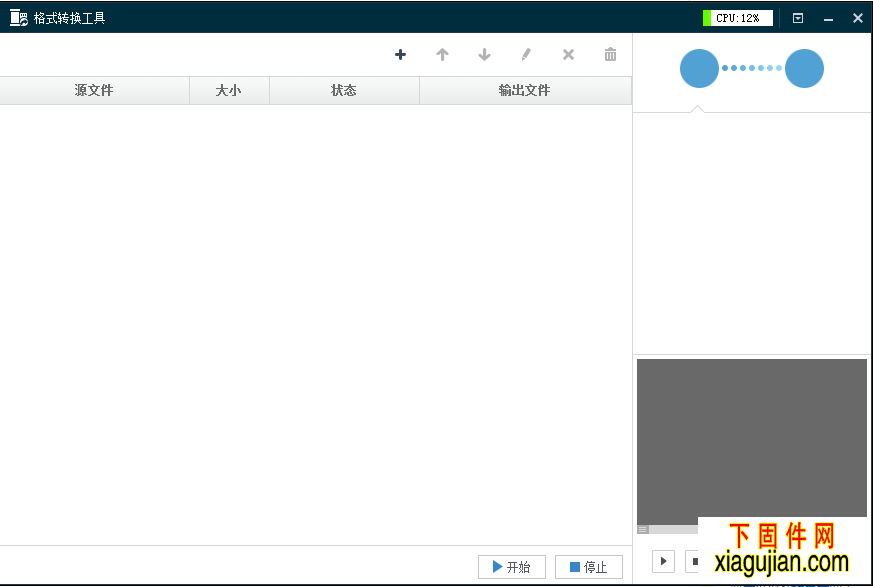Click the preview progress slider handle
This screenshot has height=587, width=873.
coord(643,529)
